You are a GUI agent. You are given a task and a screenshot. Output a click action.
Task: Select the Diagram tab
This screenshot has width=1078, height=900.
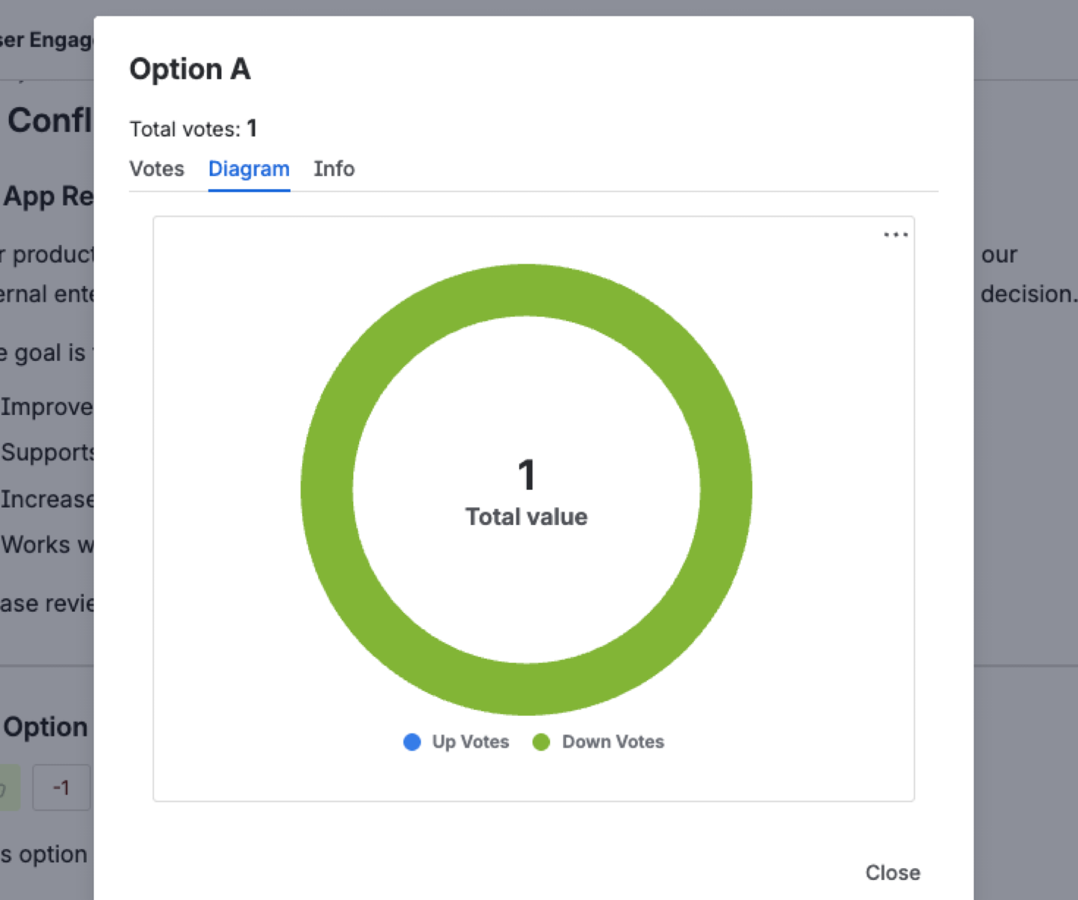click(x=249, y=169)
